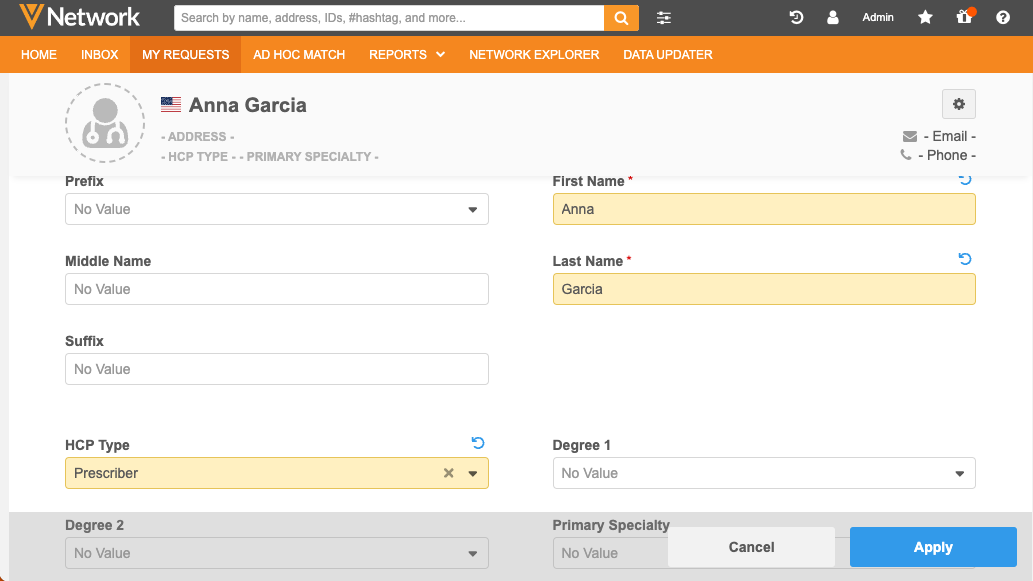Open favorites star icon
Viewport: 1033px width, 581px height.
point(926,18)
